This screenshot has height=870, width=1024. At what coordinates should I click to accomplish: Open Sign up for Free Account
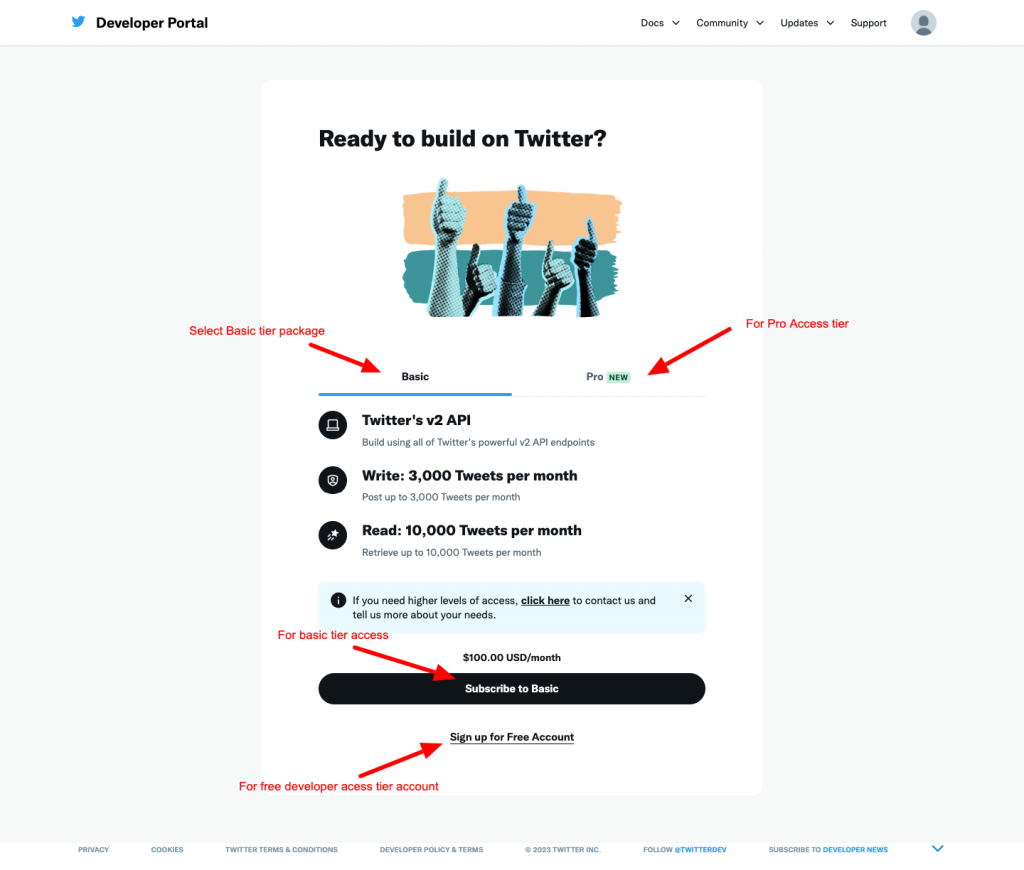(511, 737)
